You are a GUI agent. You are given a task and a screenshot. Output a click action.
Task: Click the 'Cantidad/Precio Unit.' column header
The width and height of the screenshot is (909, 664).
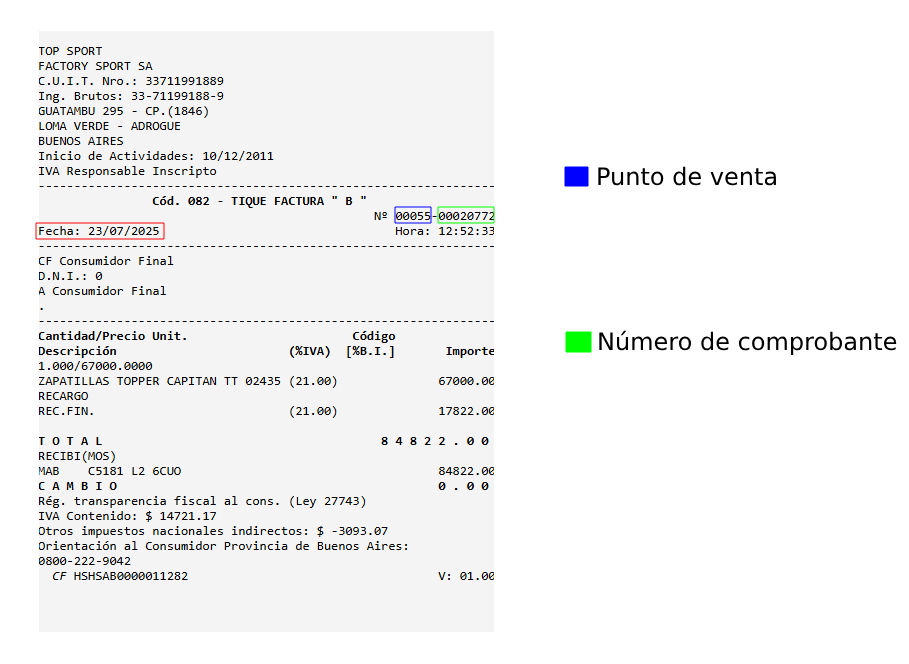point(113,336)
